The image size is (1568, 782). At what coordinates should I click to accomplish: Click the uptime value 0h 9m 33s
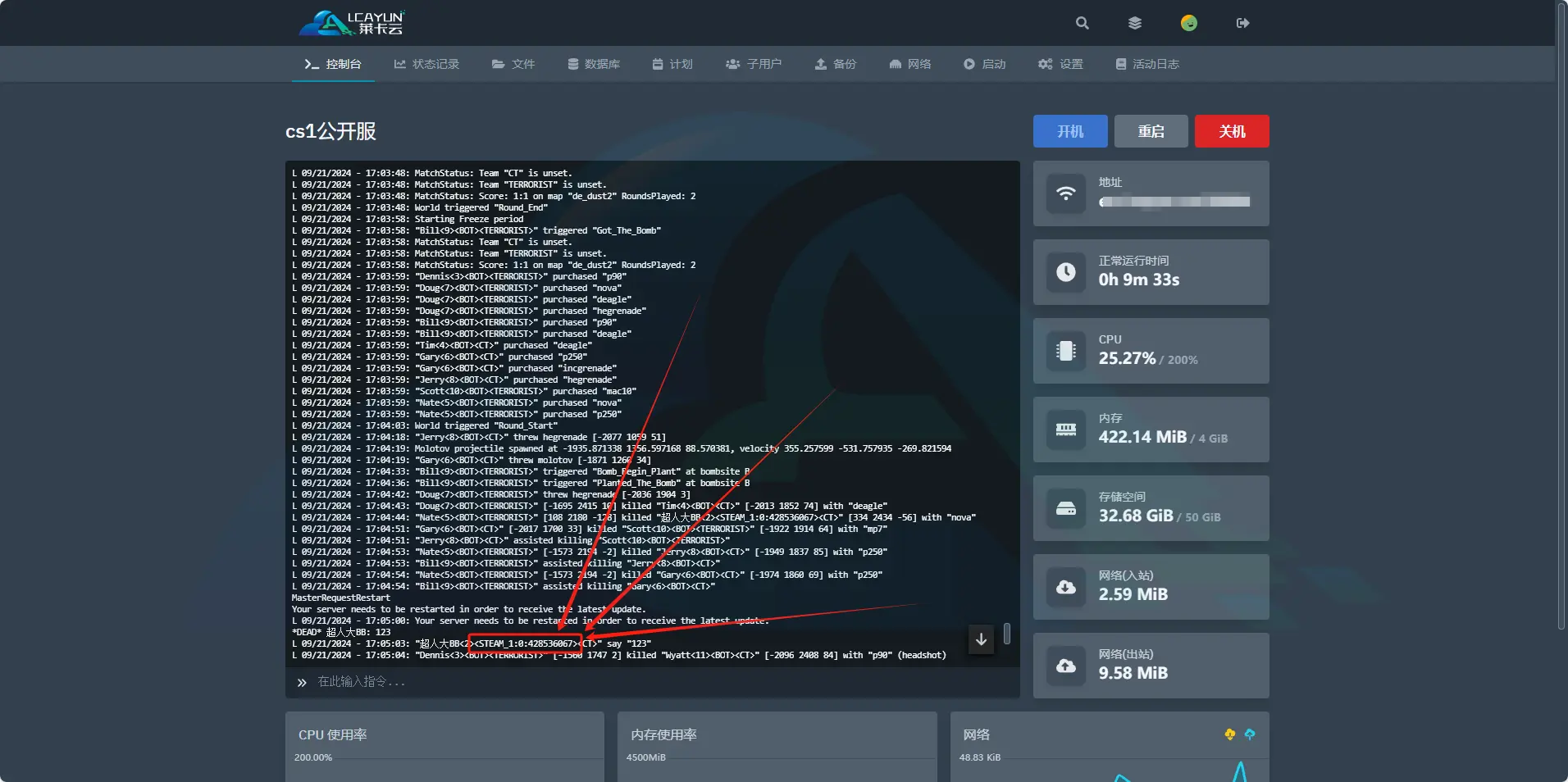point(1139,280)
